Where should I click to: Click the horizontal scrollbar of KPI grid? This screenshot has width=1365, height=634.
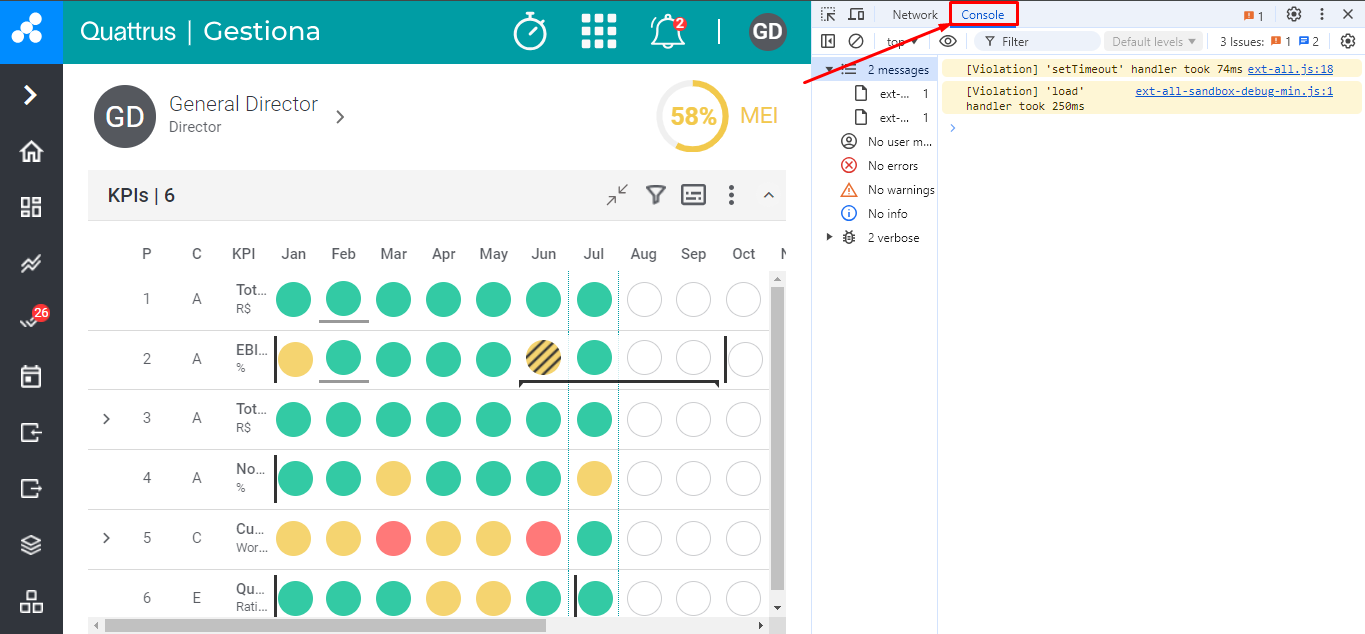325,625
